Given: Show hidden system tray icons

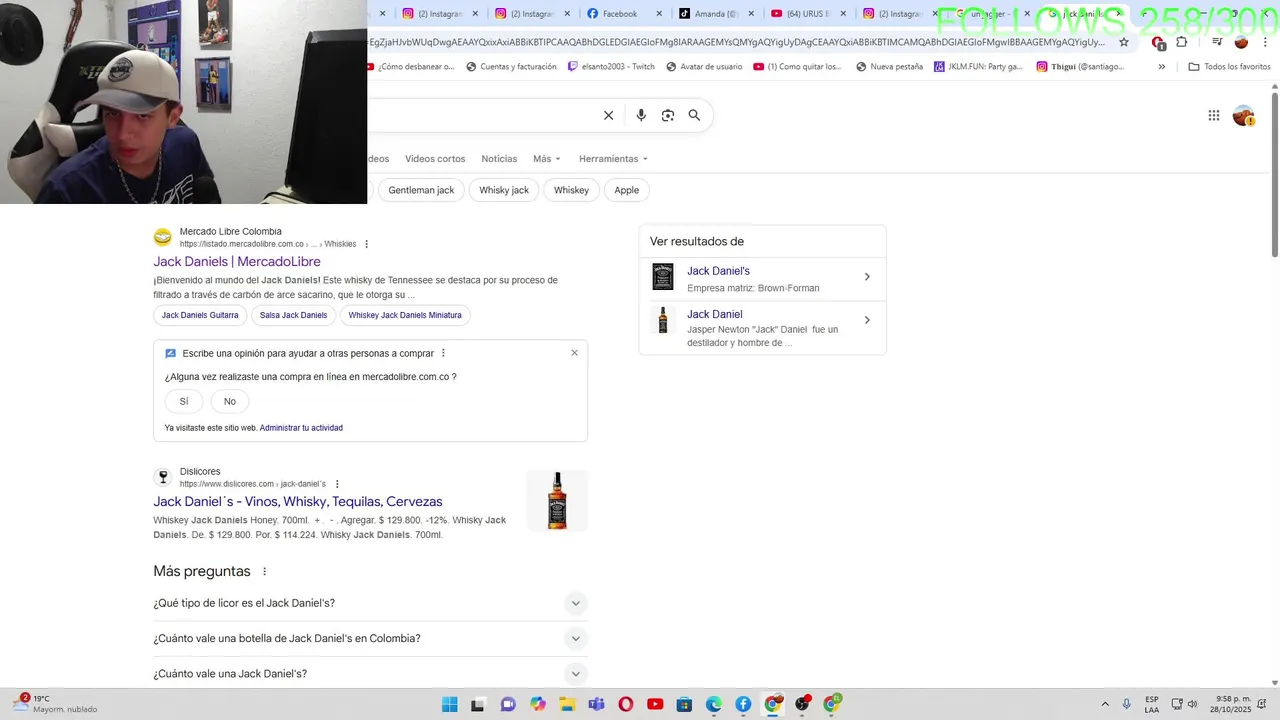Looking at the screenshot, I should (1105, 704).
